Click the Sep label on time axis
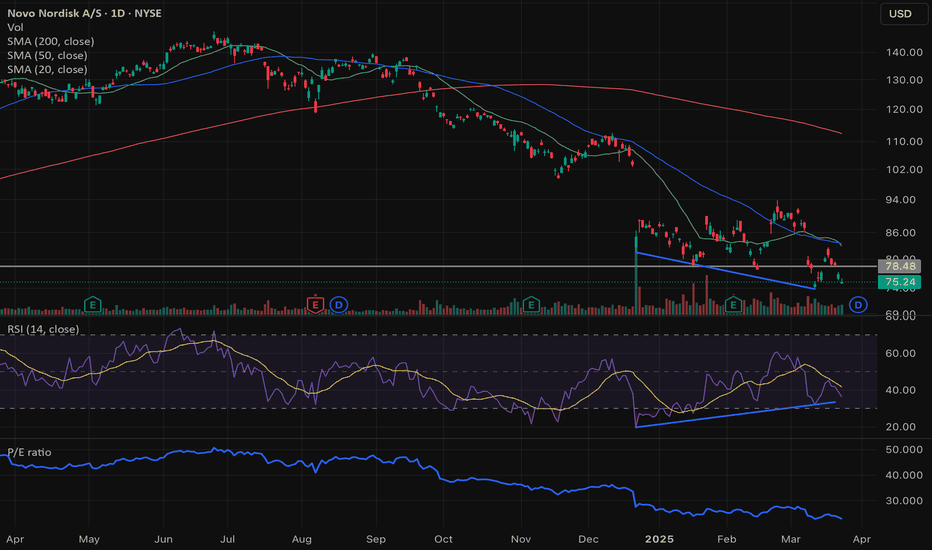The height and width of the screenshot is (550, 932). [376, 539]
